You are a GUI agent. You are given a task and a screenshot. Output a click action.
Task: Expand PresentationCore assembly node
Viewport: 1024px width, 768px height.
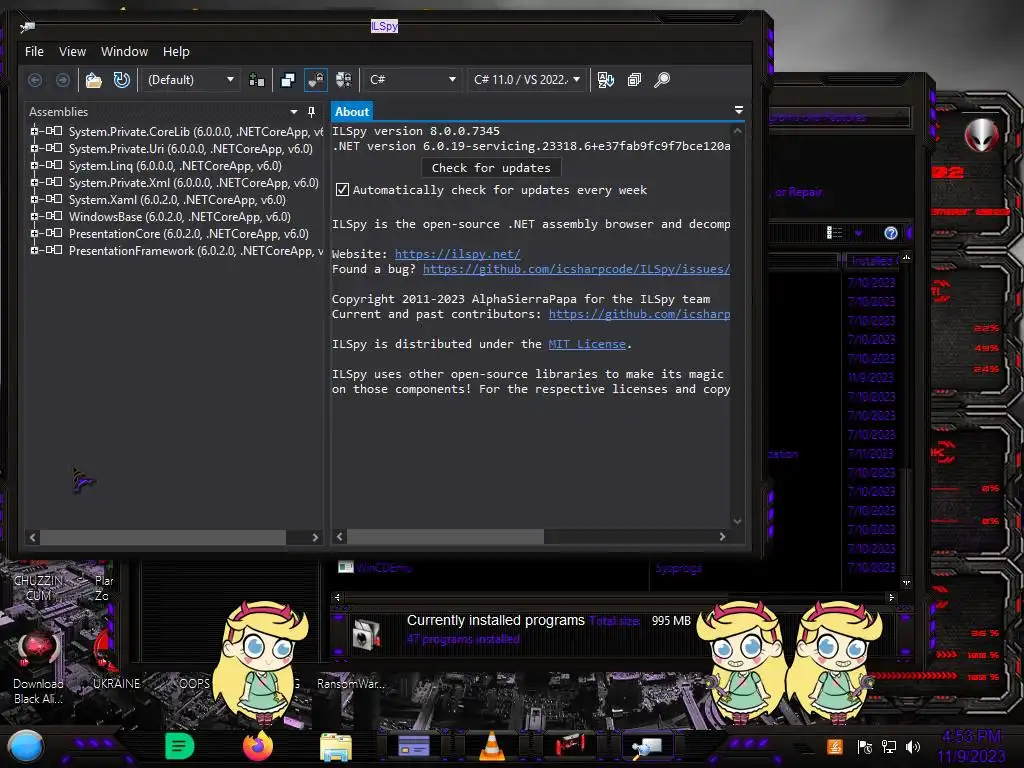[34, 233]
